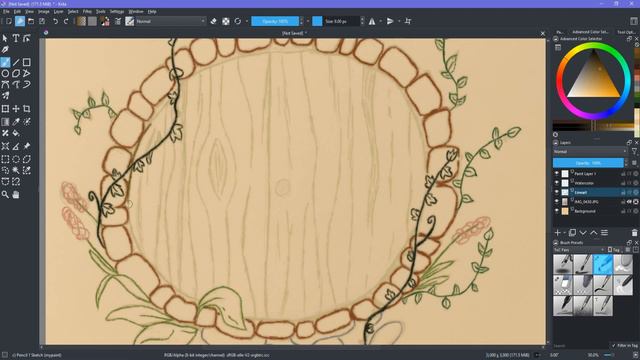Activate the Move tool
Image resolution: width=640 pixels, height=360 pixels.
coord(16,109)
